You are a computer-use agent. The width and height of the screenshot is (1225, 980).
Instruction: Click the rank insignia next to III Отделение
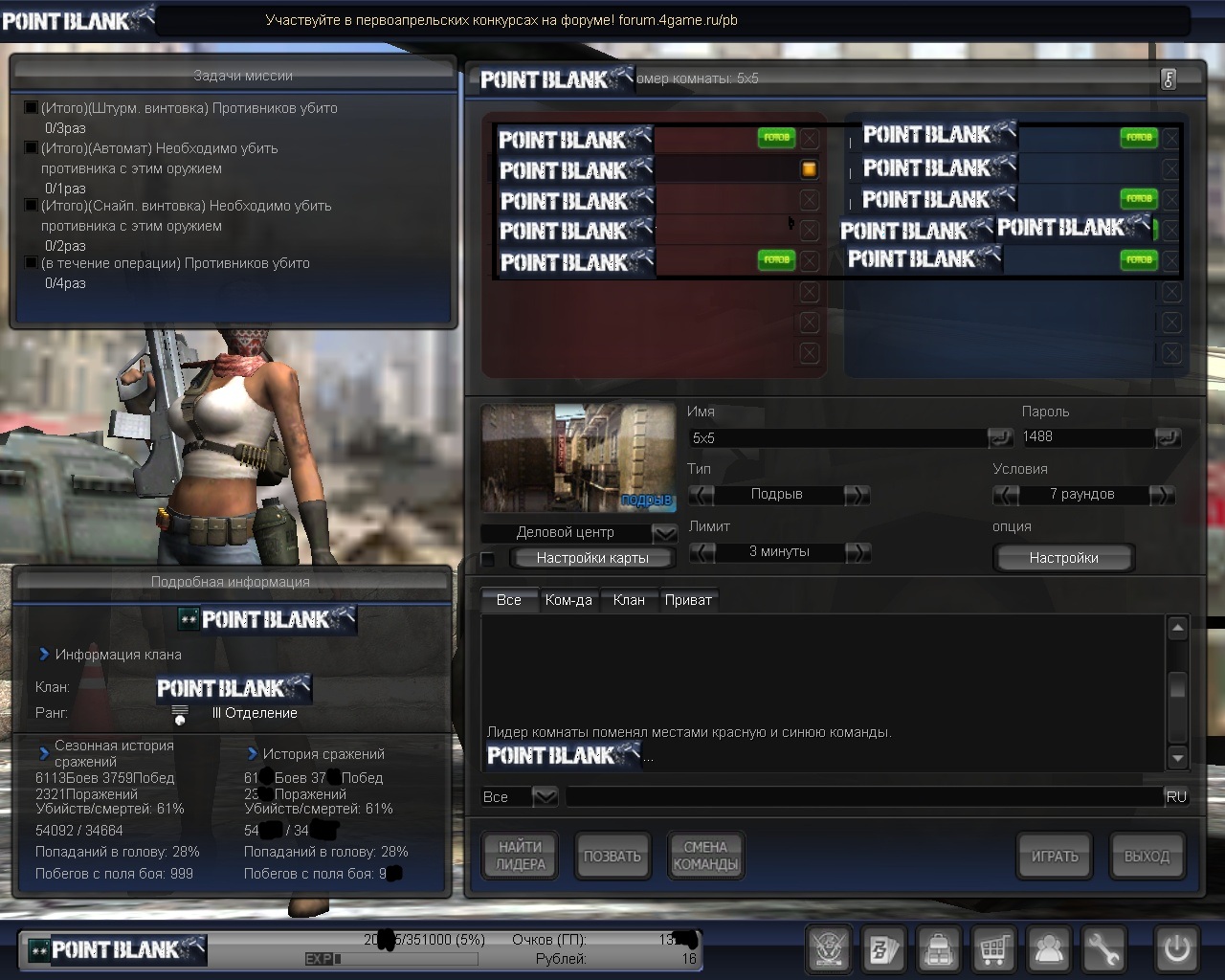coord(179,714)
